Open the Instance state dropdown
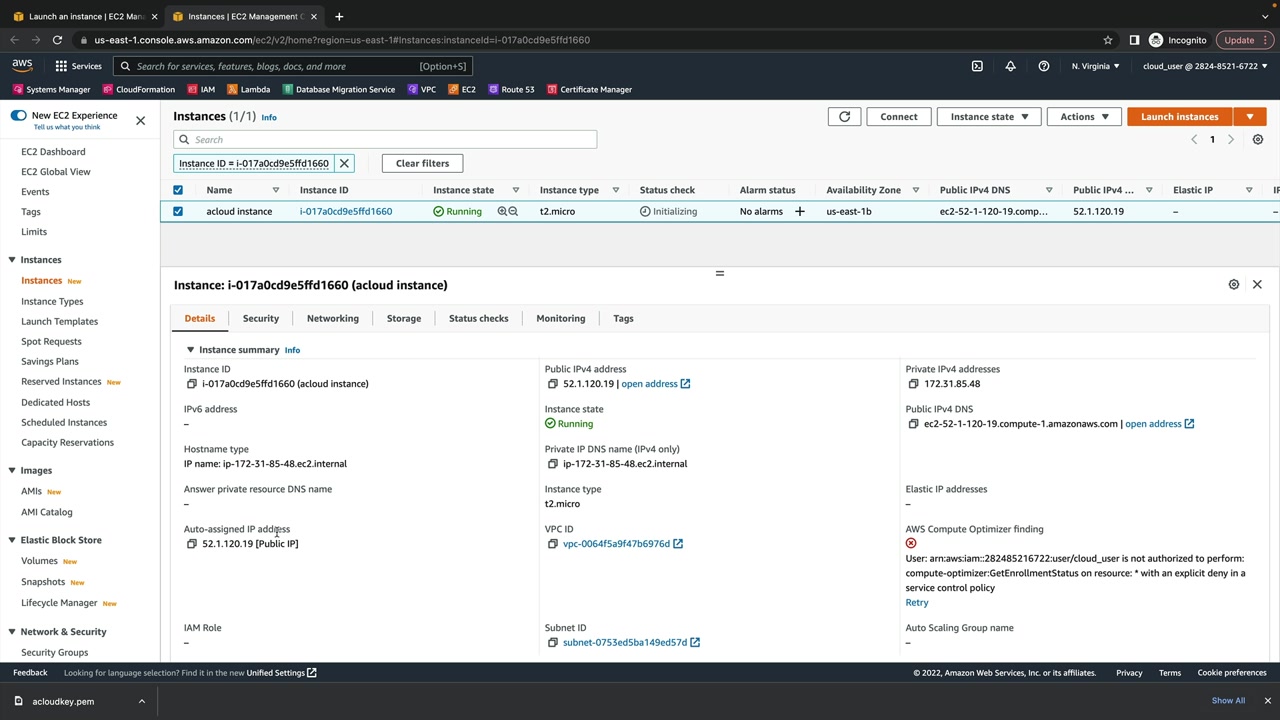 click(x=989, y=117)
